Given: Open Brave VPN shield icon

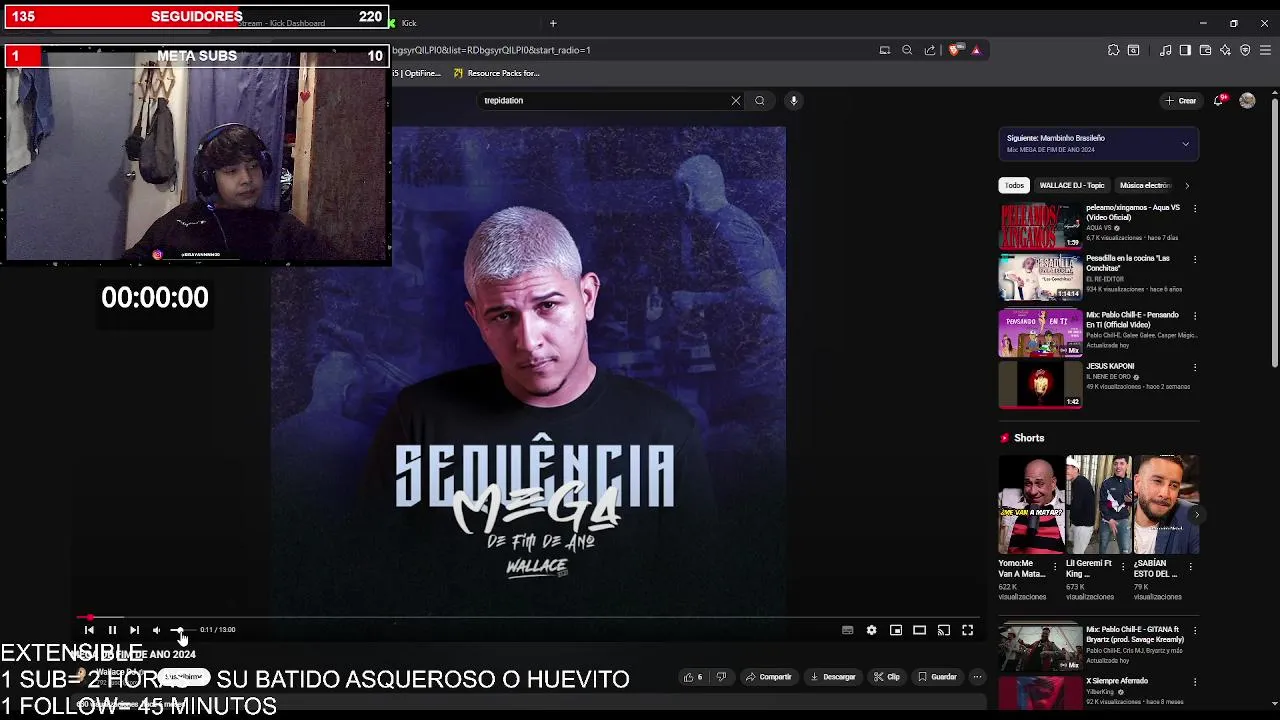Looking at the screenshot, I should click(x=1245, y=50).
